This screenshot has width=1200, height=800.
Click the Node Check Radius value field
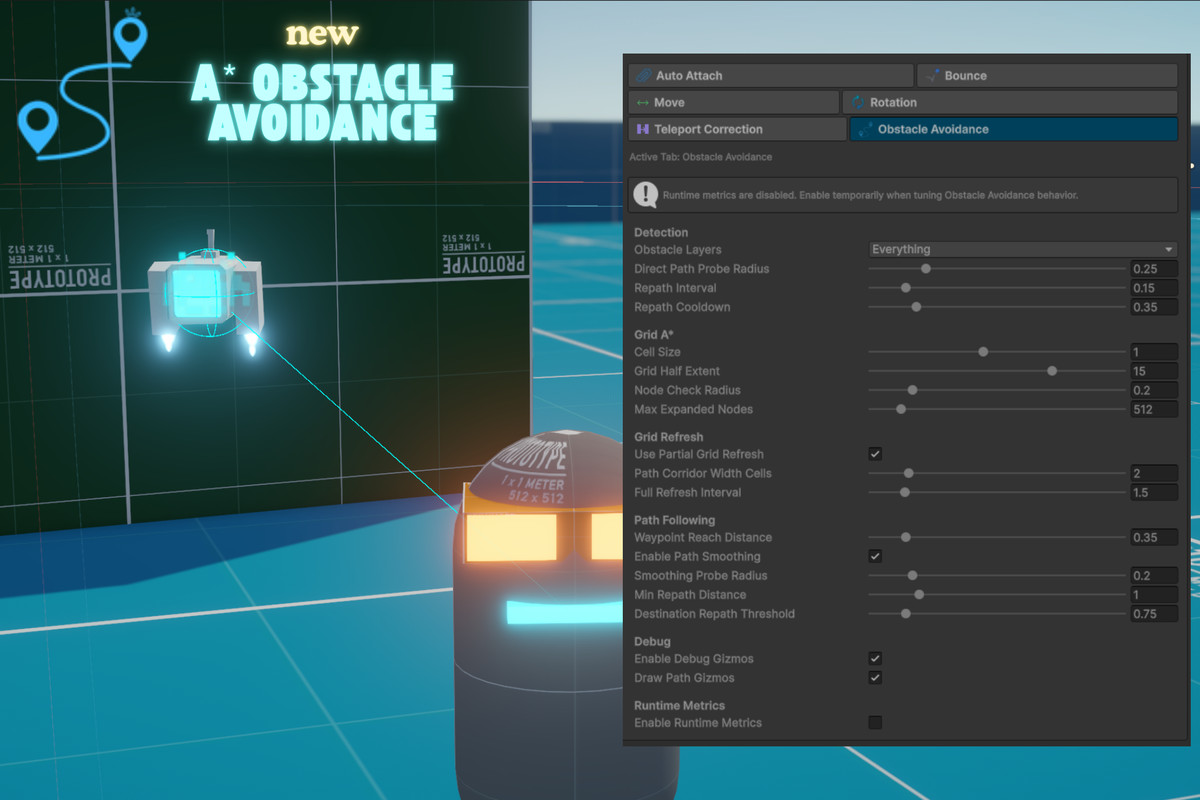tap(1154, 390)
